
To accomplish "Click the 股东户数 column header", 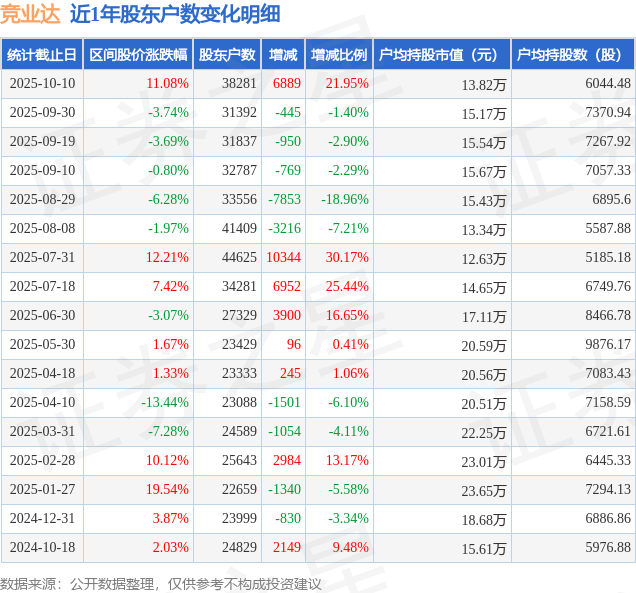I will [227, 54].
